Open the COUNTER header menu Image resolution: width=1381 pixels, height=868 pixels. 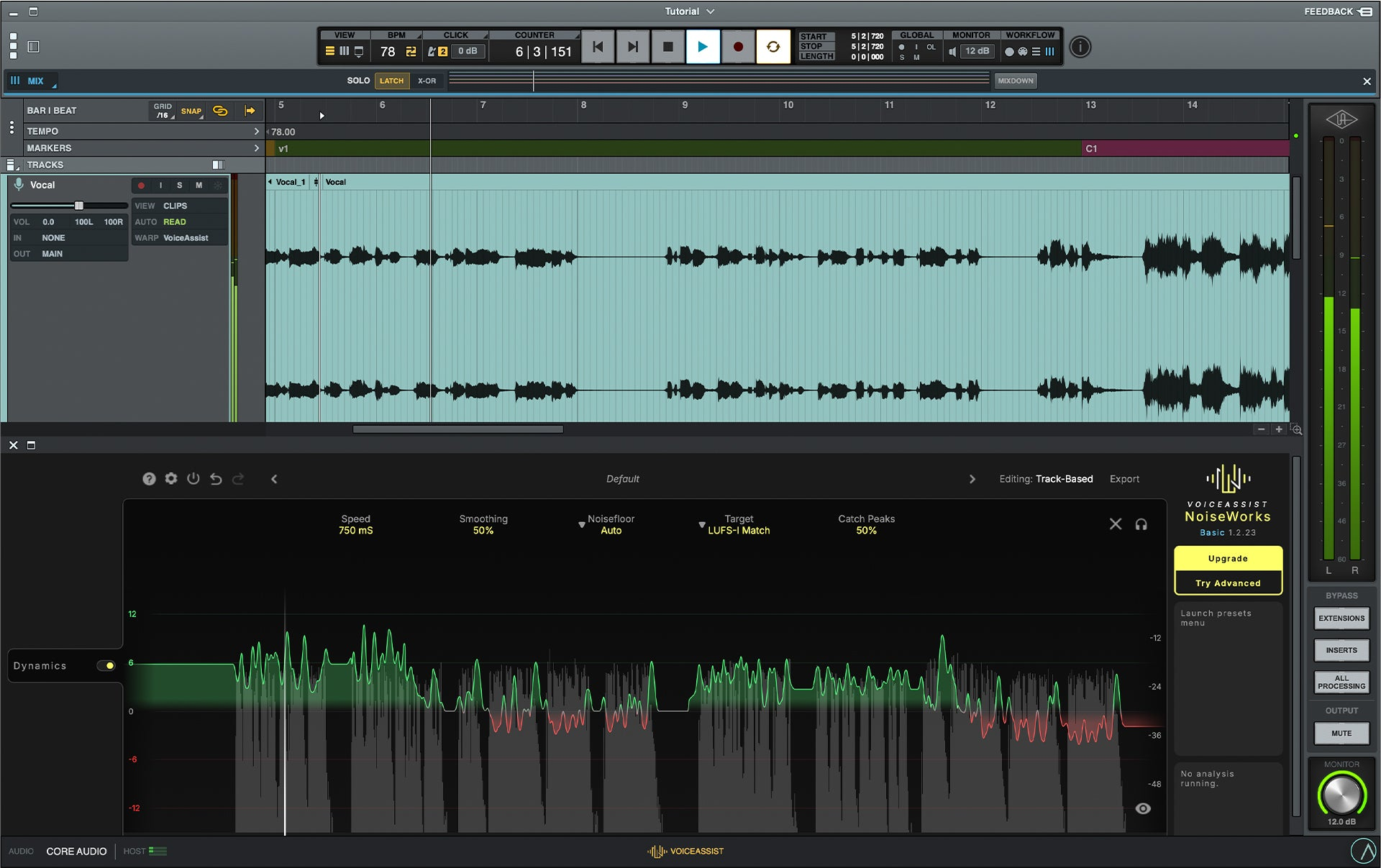click(x=535, y=35)
